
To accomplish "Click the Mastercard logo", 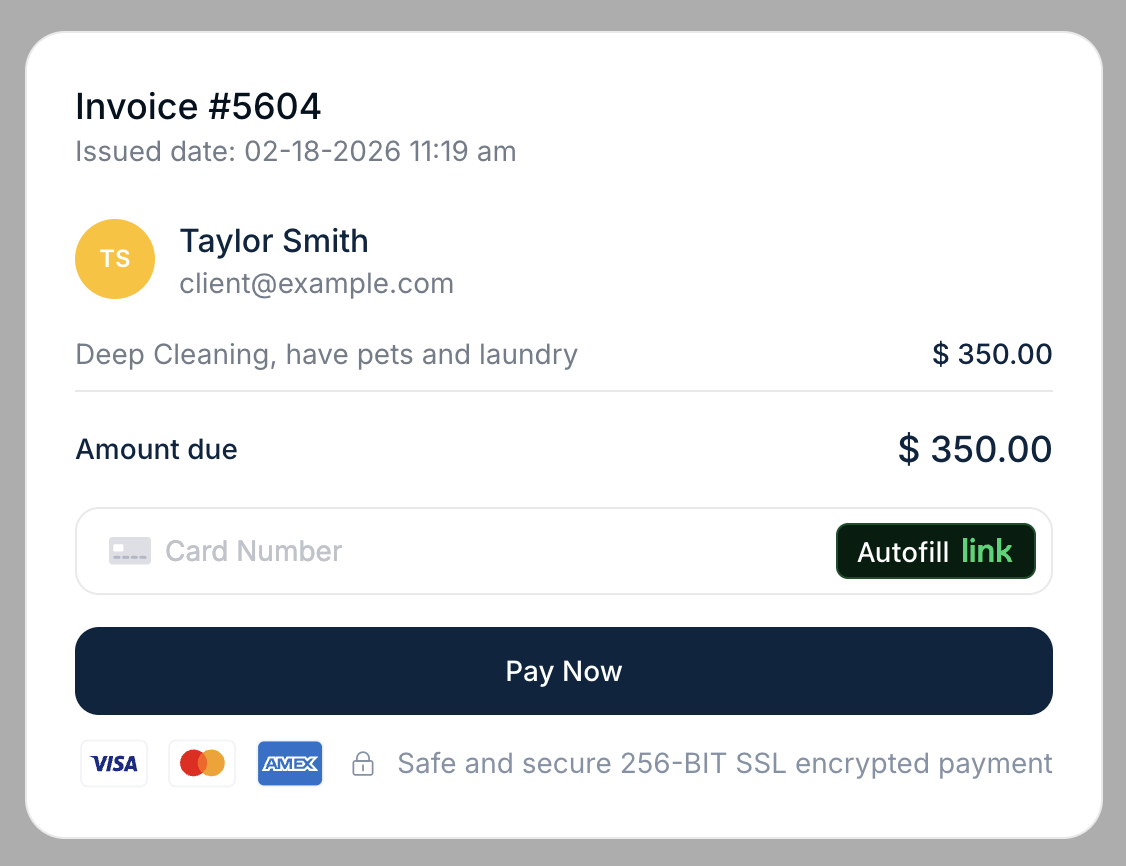I will [202, 764].
